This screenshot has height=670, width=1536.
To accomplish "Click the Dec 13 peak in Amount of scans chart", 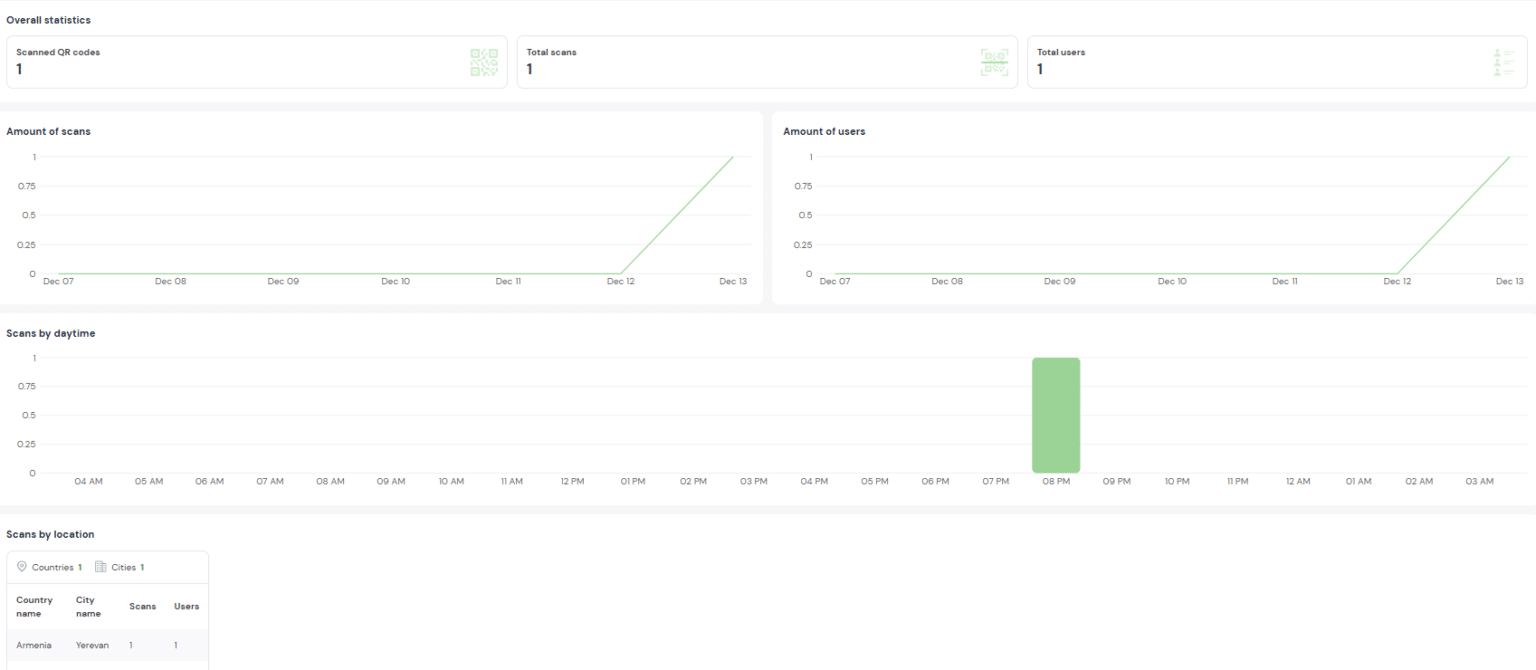I will 733,157.
